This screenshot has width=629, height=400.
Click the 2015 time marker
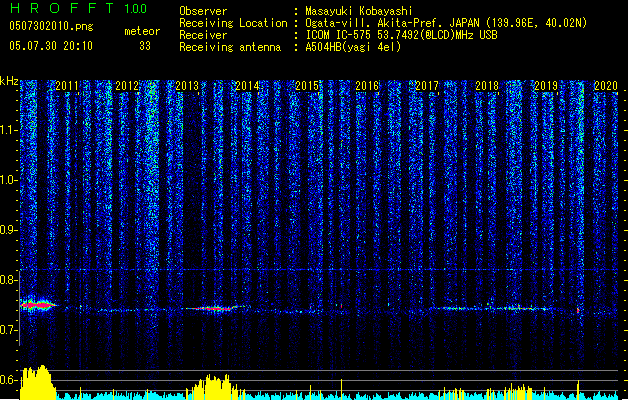tap(307, 86)
